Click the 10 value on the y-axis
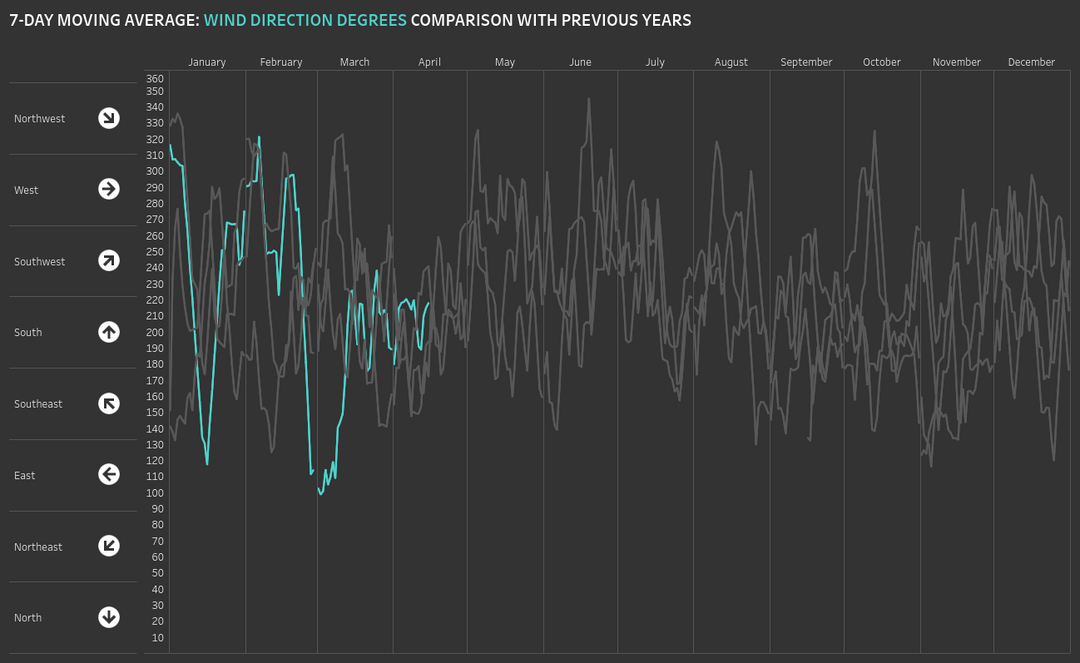This screenshot has height=663, width=1080. coord(158,638)
